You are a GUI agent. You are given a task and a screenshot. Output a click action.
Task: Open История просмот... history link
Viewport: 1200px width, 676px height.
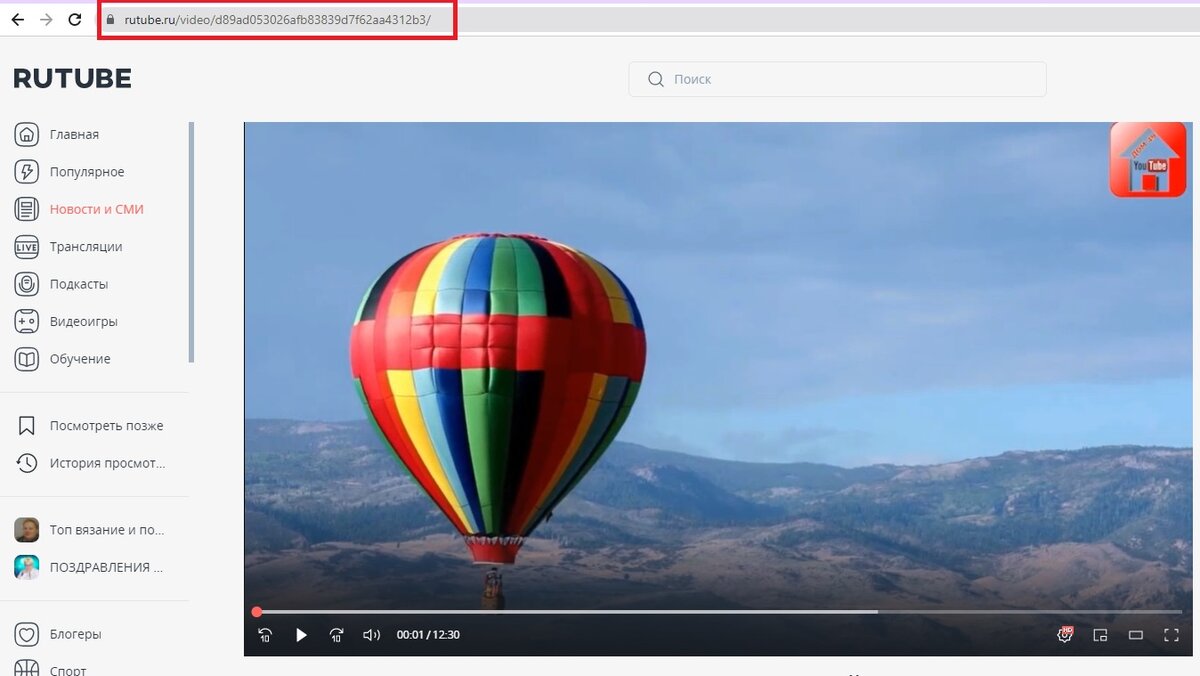tap(108, 463)
